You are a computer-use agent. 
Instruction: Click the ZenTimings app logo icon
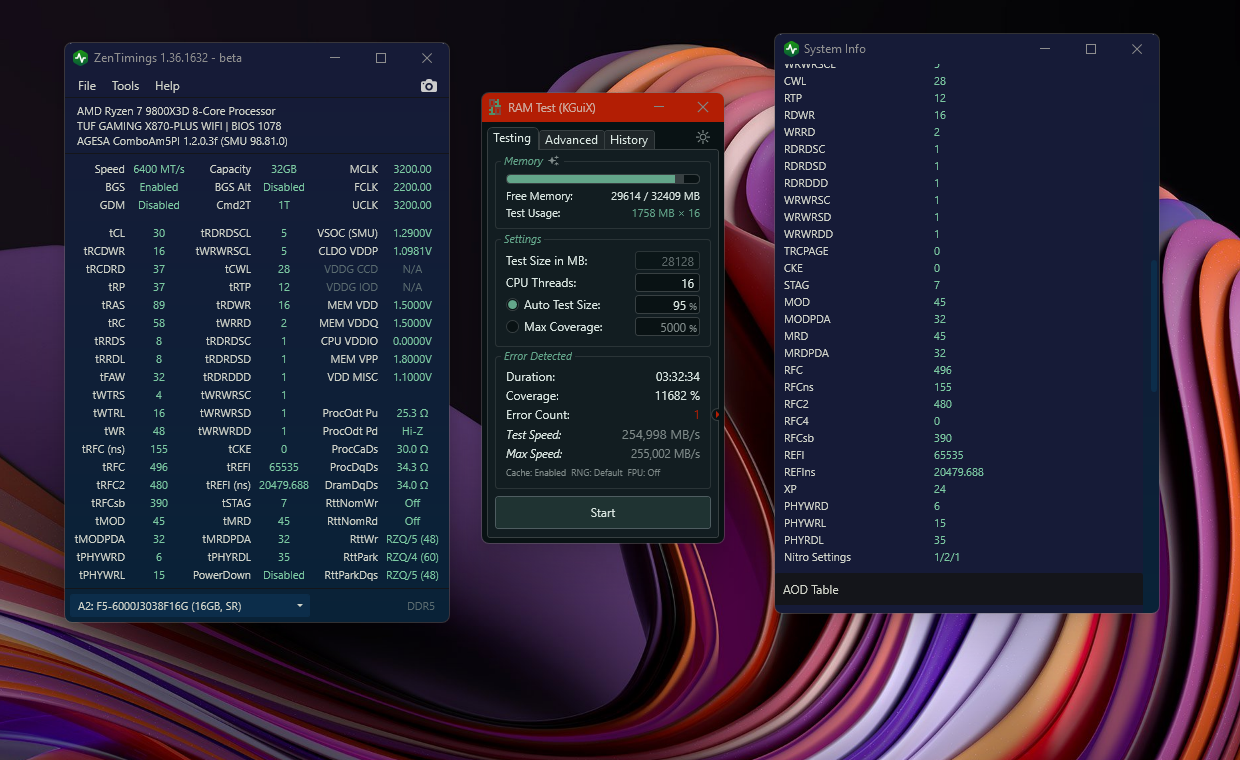pyautogui.click(x=81, y=58)
